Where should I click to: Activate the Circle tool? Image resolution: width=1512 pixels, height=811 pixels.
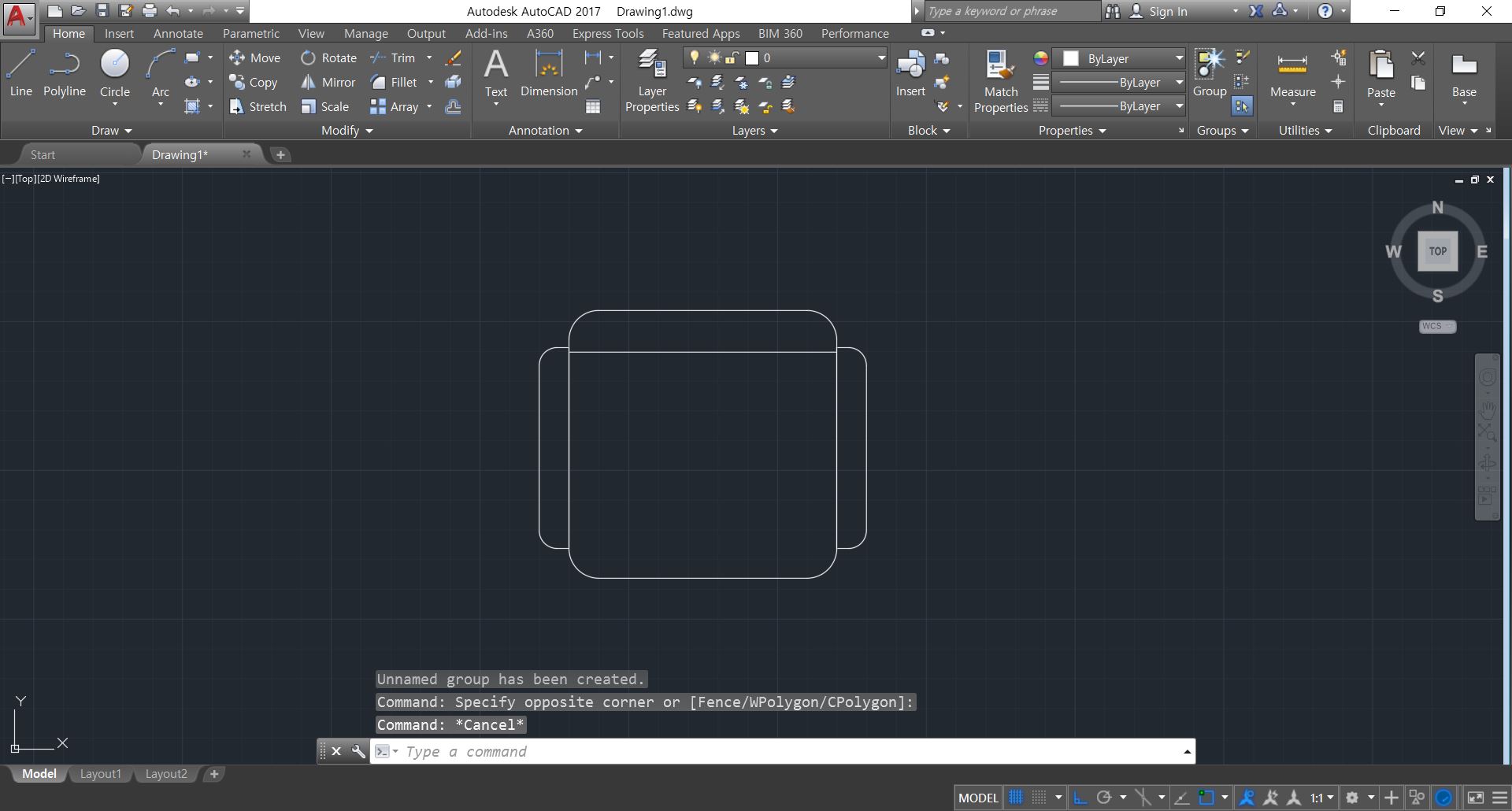tap(115, 73)
